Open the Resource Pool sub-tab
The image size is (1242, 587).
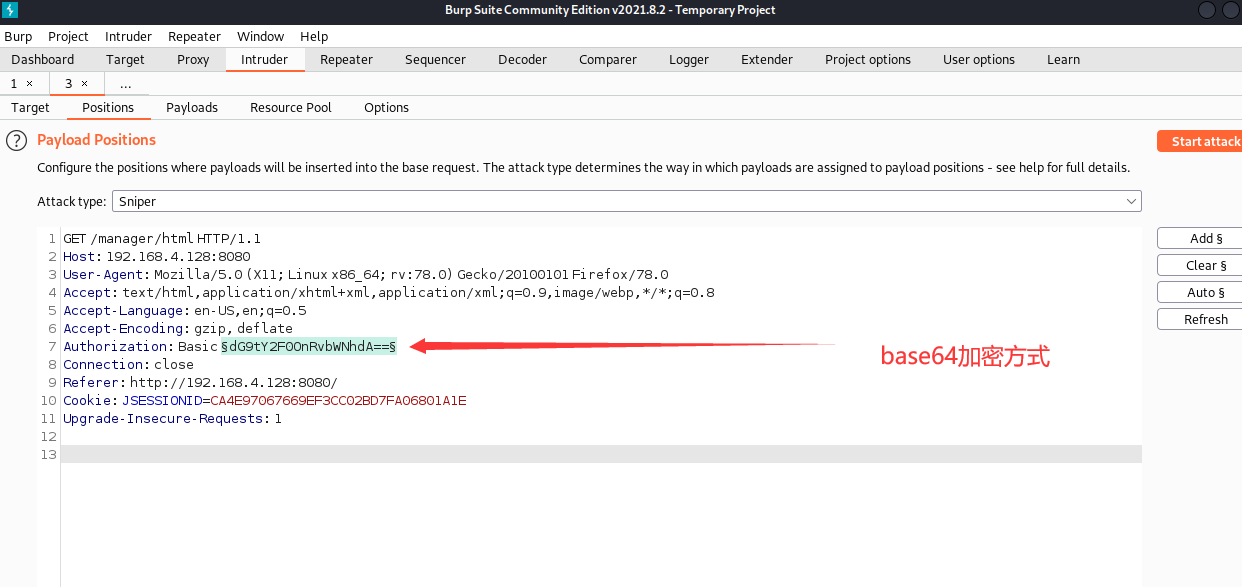[291, 107]
